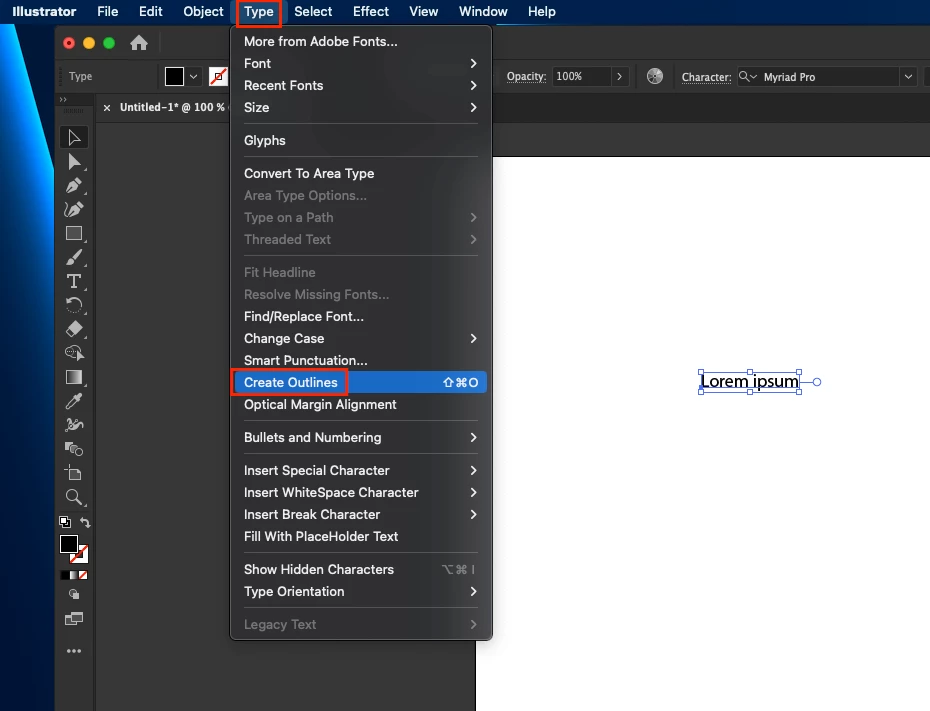Viewport: 930px width, 711px height.
Task: Swap Fill and Stroke arrow
Action: pyautogui.click(x=85, y=522)
